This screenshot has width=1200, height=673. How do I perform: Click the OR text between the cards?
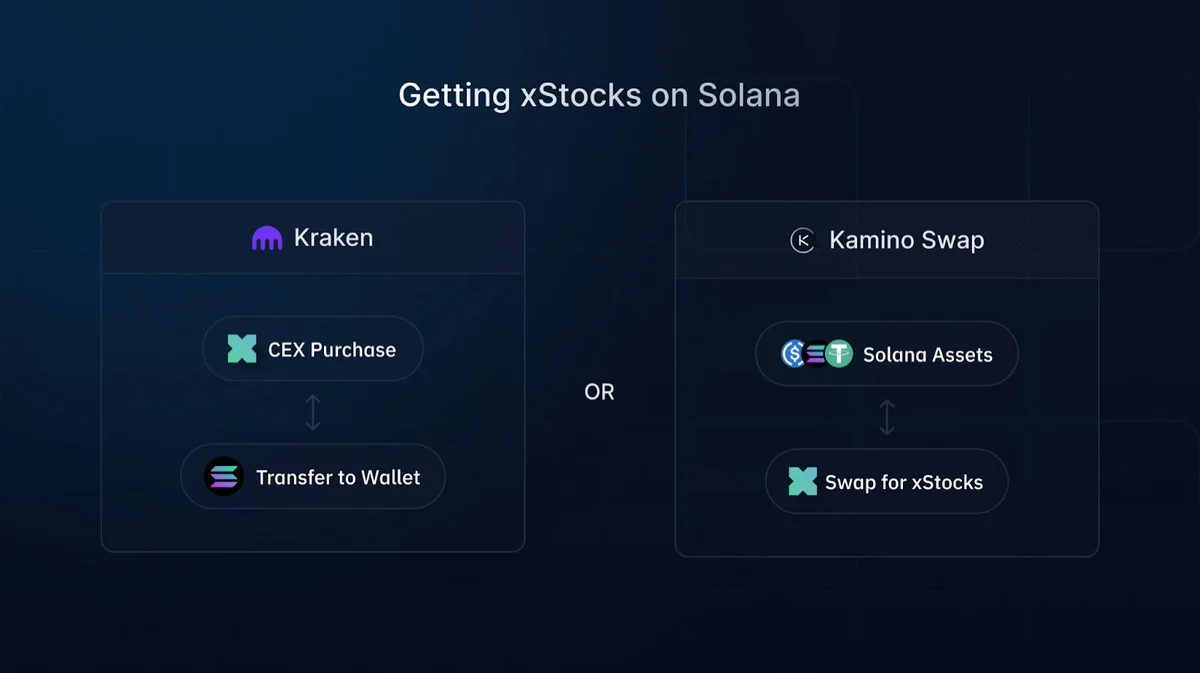[x=599, y=392]
